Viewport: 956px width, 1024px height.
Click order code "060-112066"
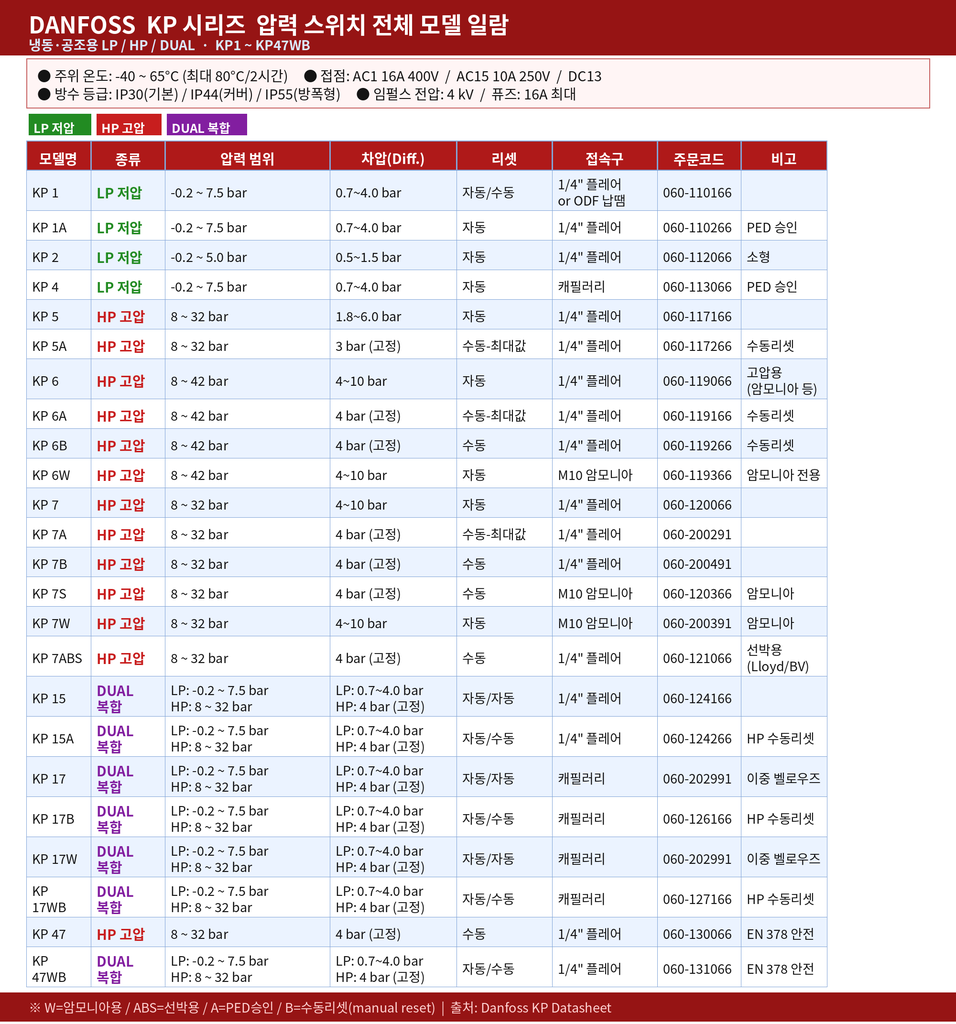point(697,257)
